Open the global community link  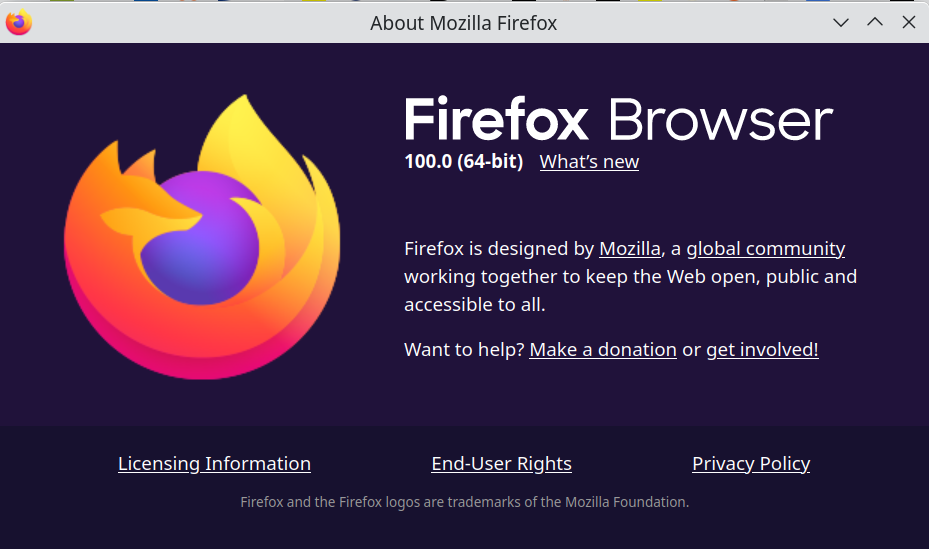click(x=765, y=248)
